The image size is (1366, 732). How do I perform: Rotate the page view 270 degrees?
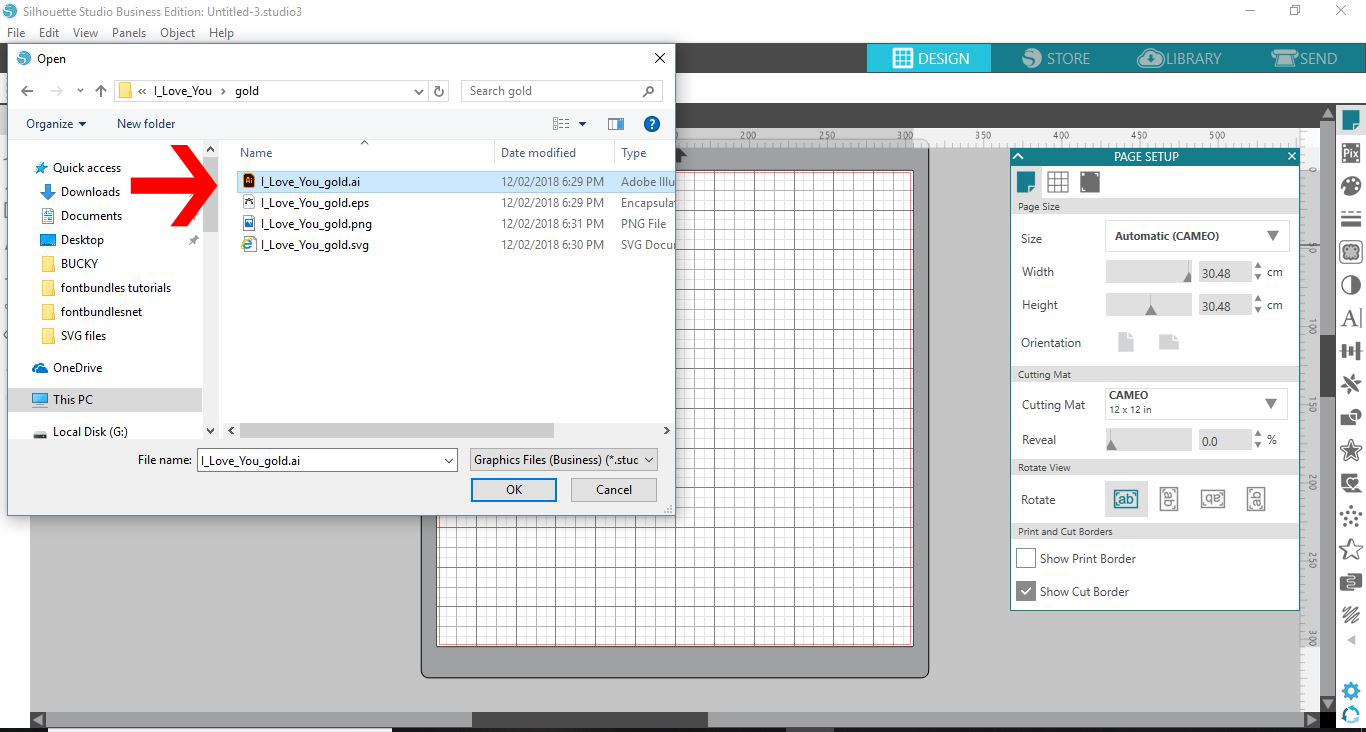point(1256,499)
